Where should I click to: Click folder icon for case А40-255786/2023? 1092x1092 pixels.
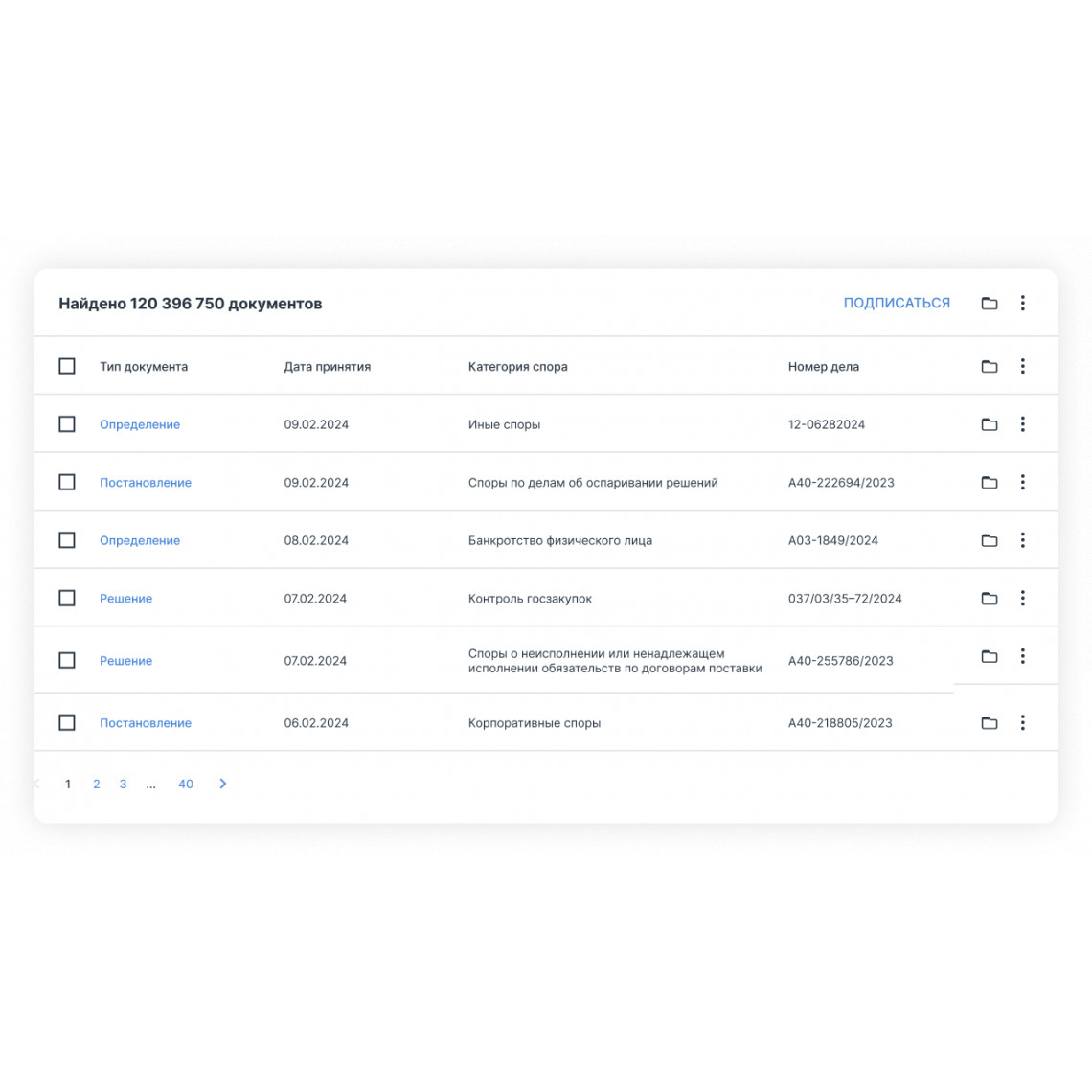(x=989, y=656)
